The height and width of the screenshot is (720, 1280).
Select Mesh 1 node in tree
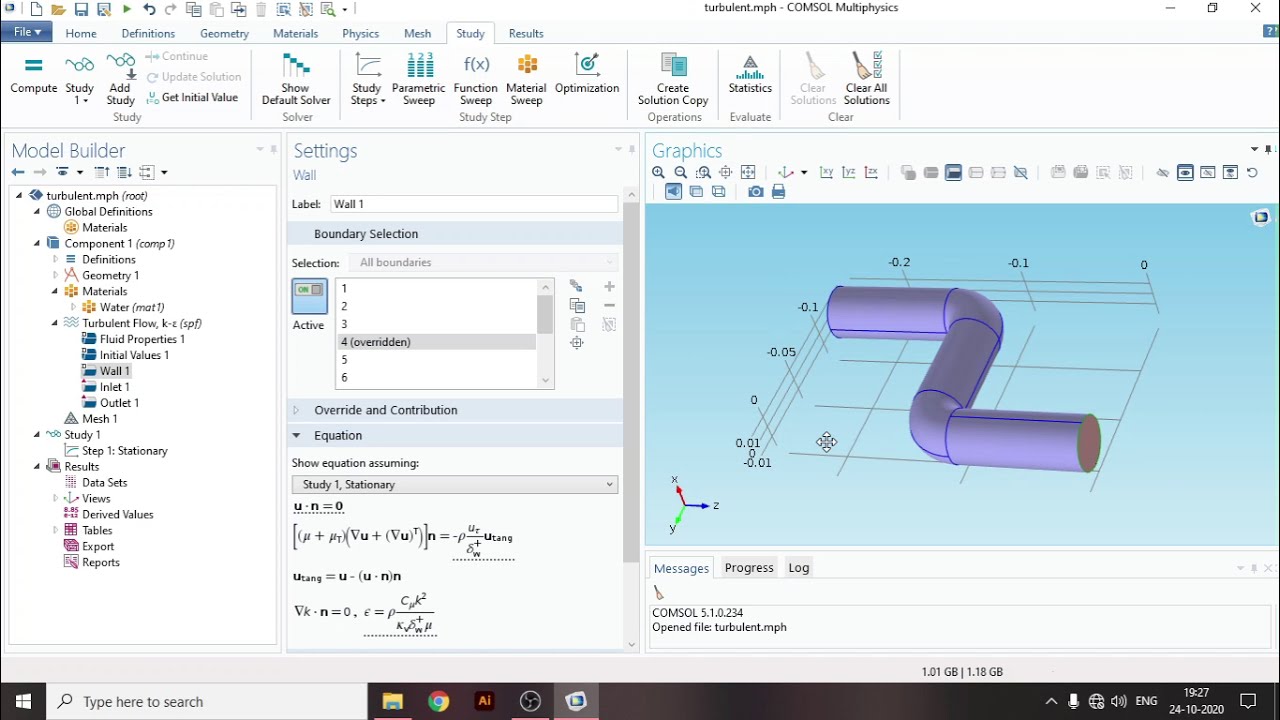pos(99,419)
